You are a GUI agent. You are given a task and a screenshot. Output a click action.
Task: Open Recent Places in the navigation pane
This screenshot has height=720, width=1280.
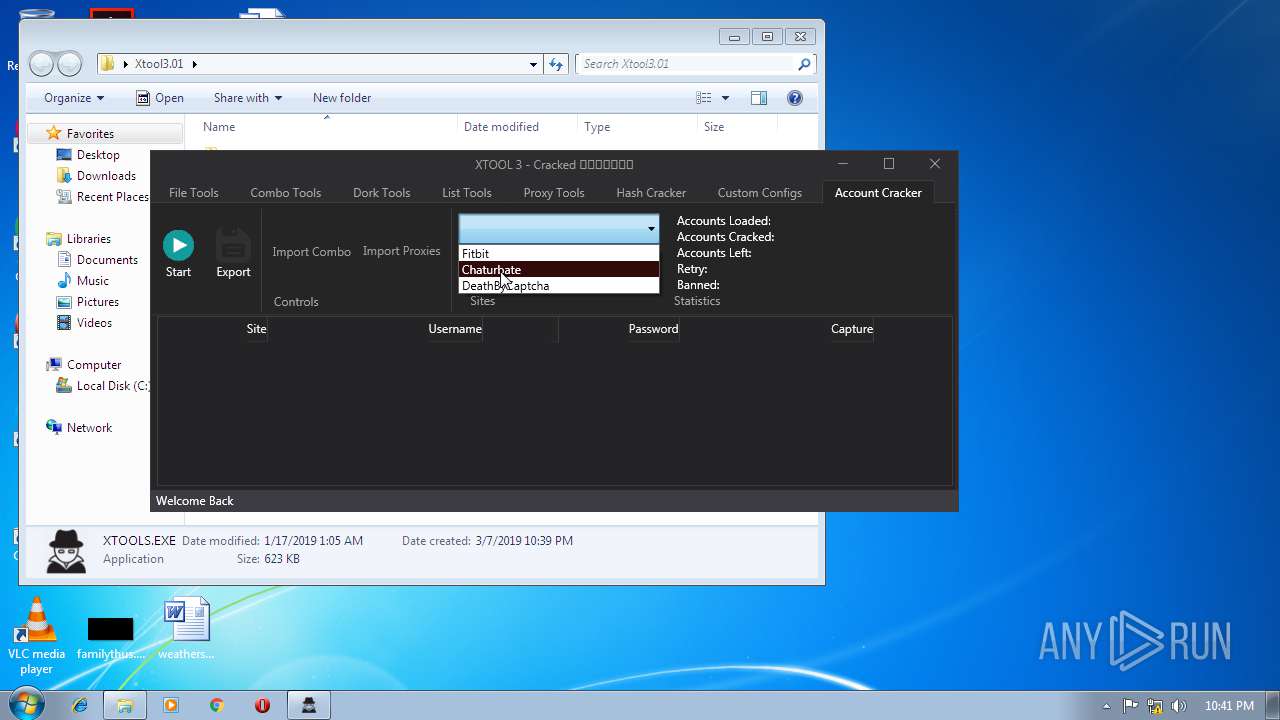pyautogui.click(x=112, y=197)
